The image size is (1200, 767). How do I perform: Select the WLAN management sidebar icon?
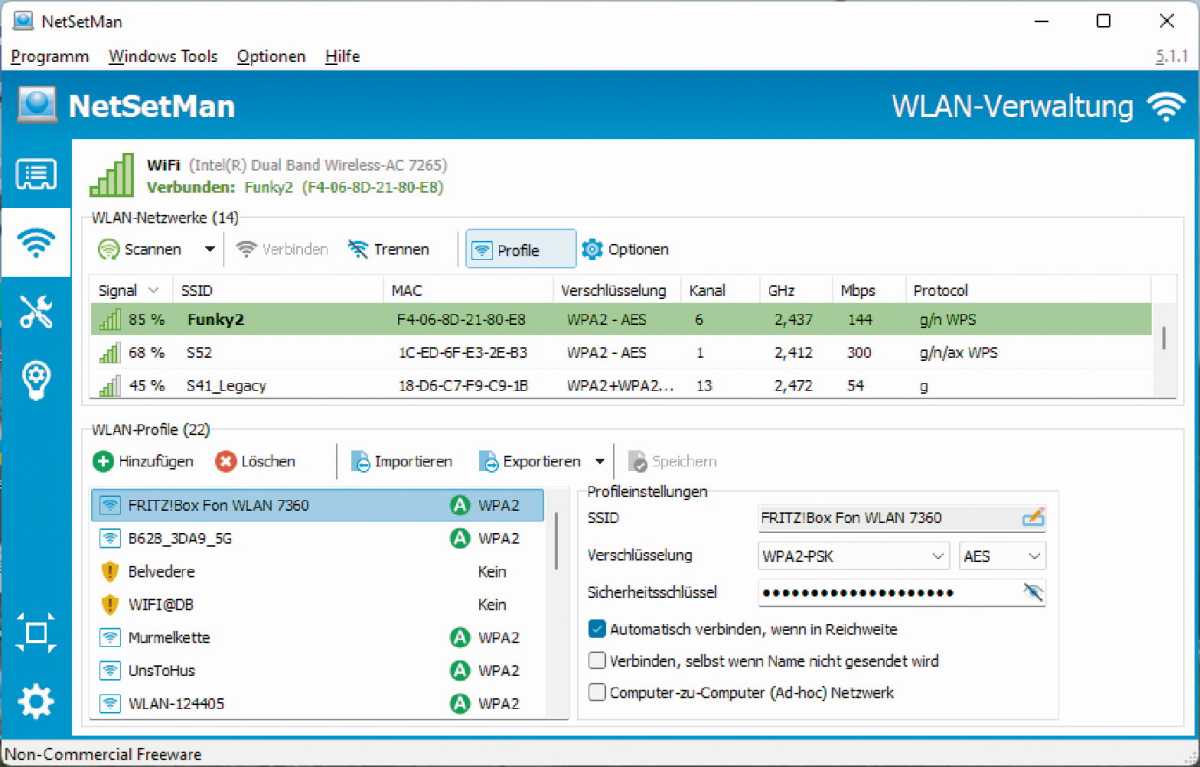tap(36, 243)
